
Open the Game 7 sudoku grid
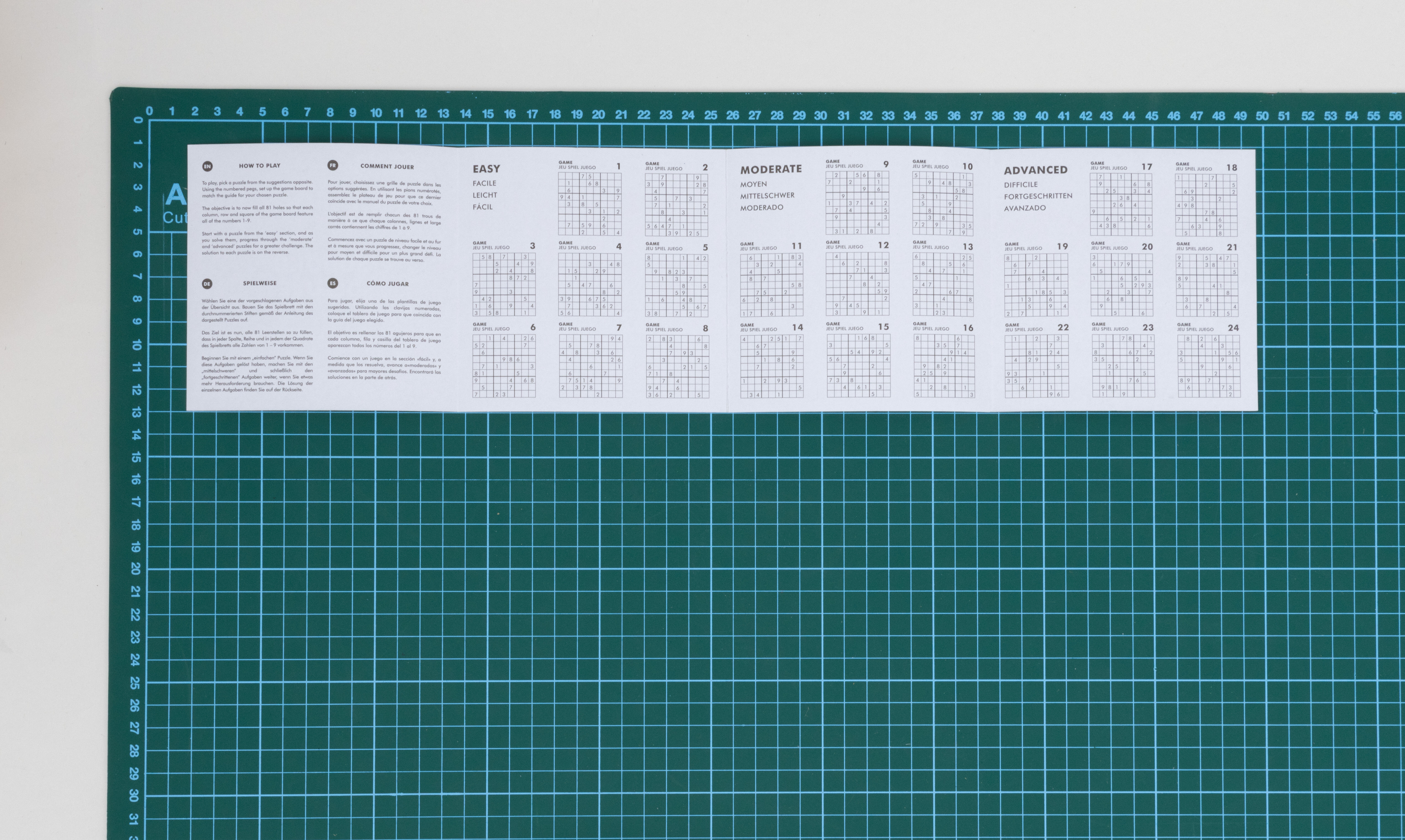point(591,366)
